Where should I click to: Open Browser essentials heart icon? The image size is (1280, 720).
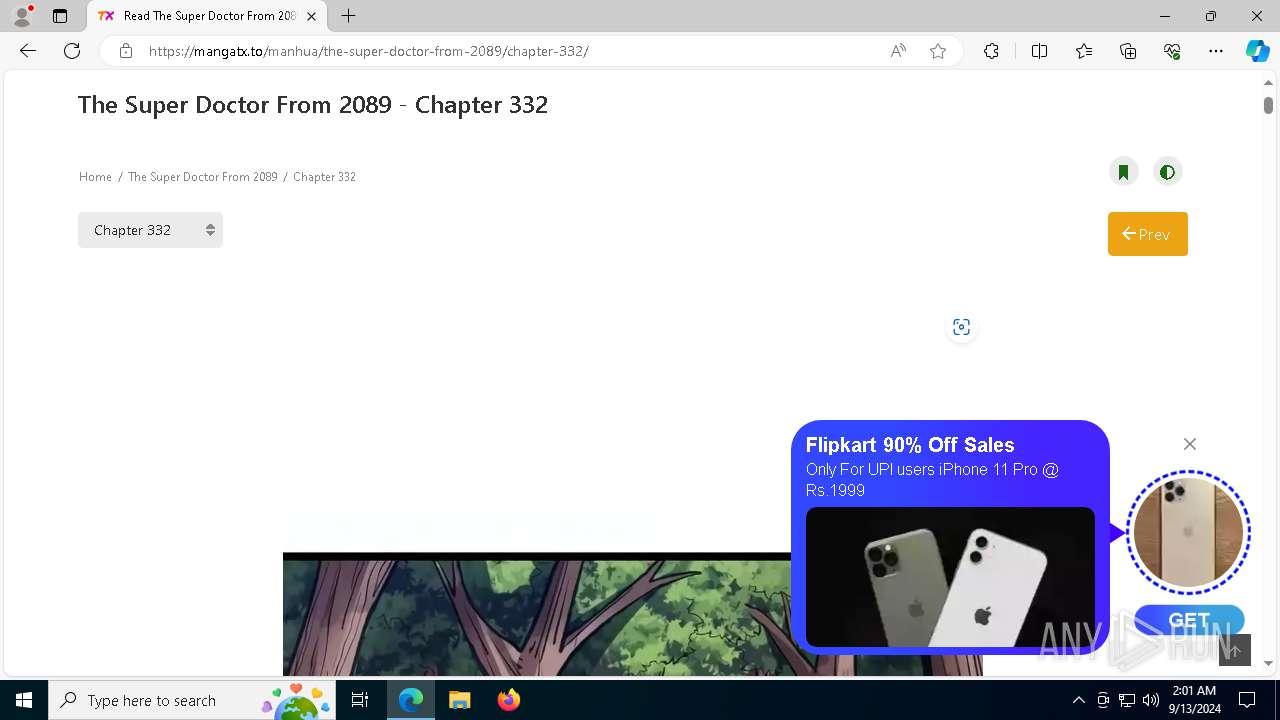click(x=1172, y=51)
